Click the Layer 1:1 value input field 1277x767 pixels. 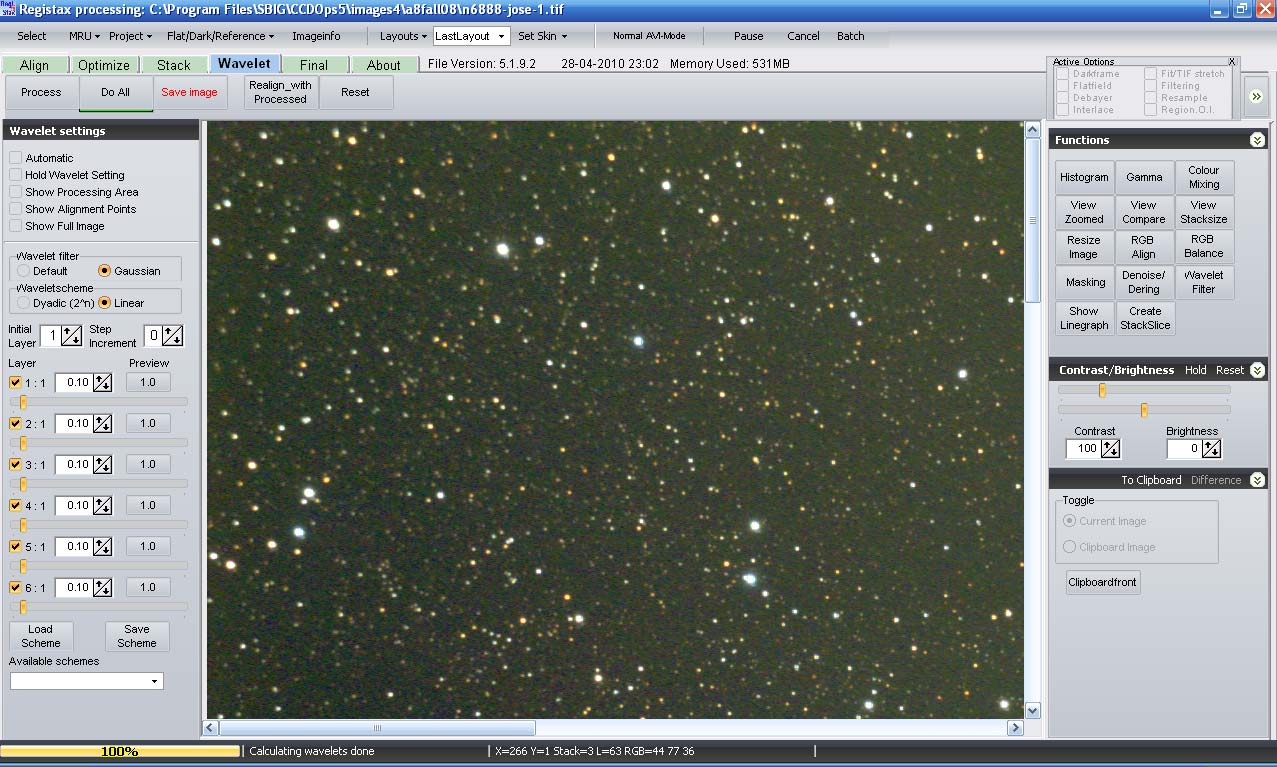[73, 382]
